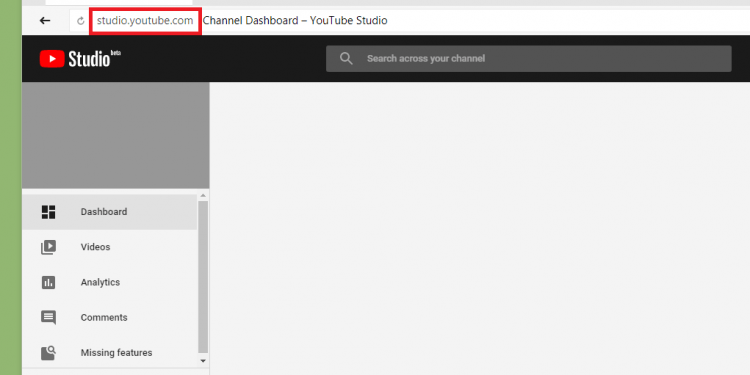
Task: Click the 'Channel Dashboard – YouTube Studio' page title
Action: coord(295,21)
